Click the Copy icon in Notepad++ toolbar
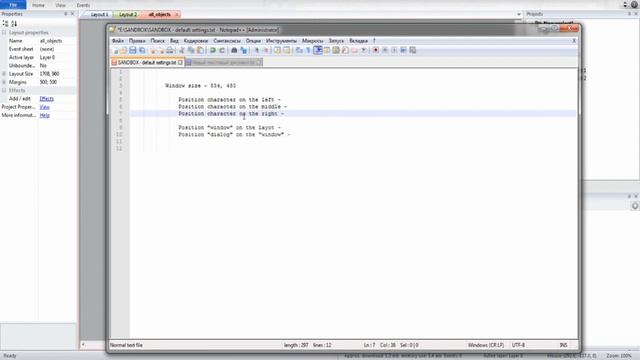The height and width of the screenshot is (360, 640). [191, 50]
